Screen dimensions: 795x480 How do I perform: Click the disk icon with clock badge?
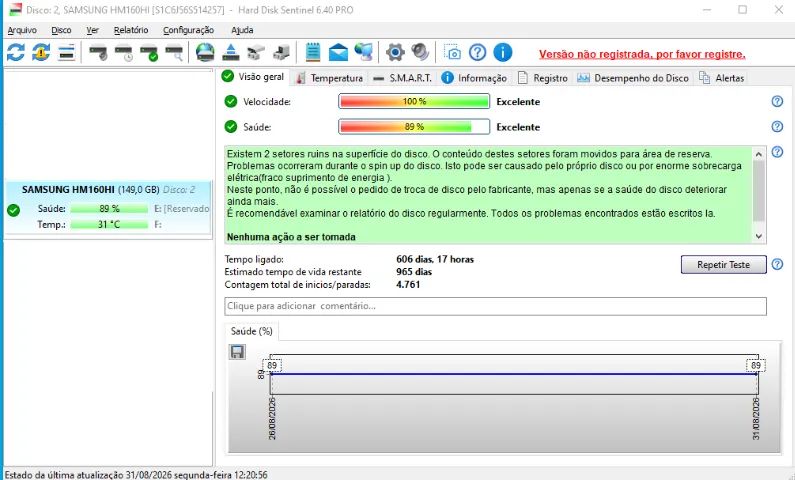123,52
